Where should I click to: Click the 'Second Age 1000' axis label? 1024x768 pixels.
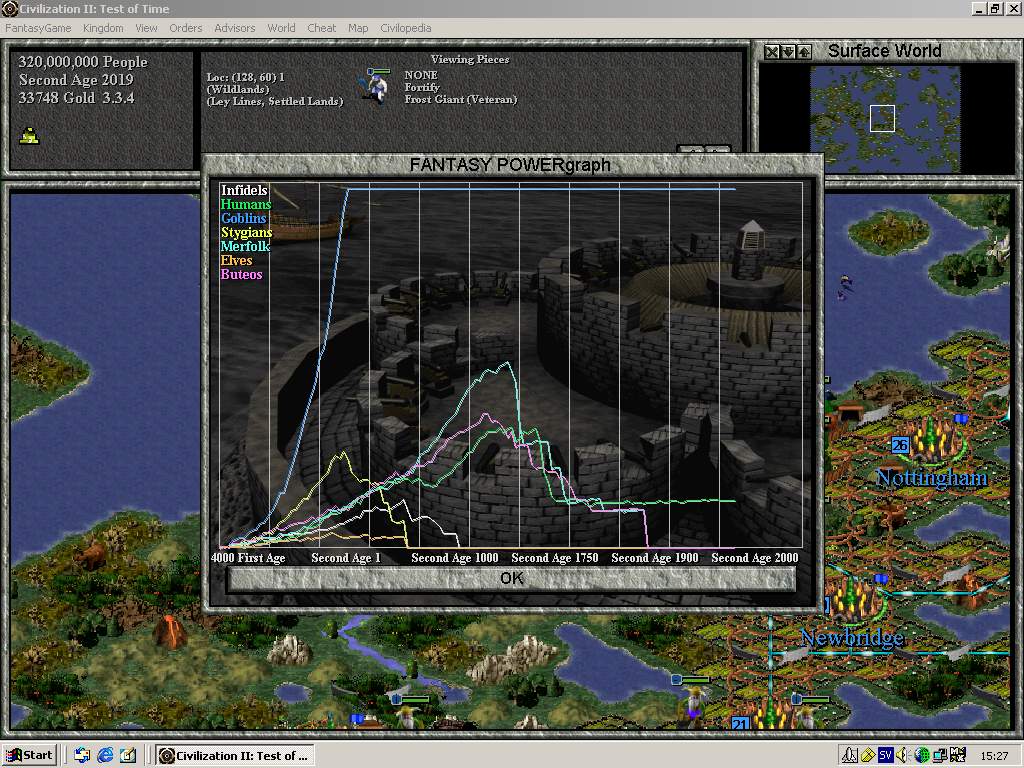pos(455,558)
